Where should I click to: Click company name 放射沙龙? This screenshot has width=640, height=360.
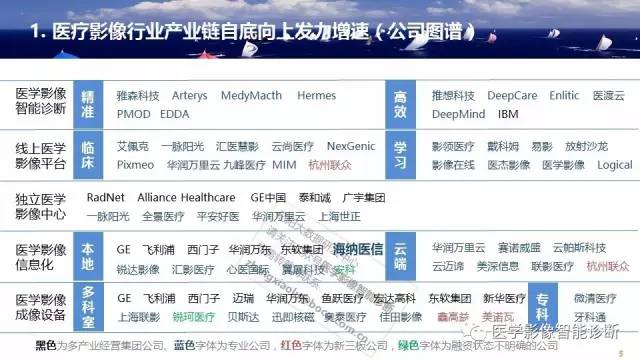click(x=587, y=147)
